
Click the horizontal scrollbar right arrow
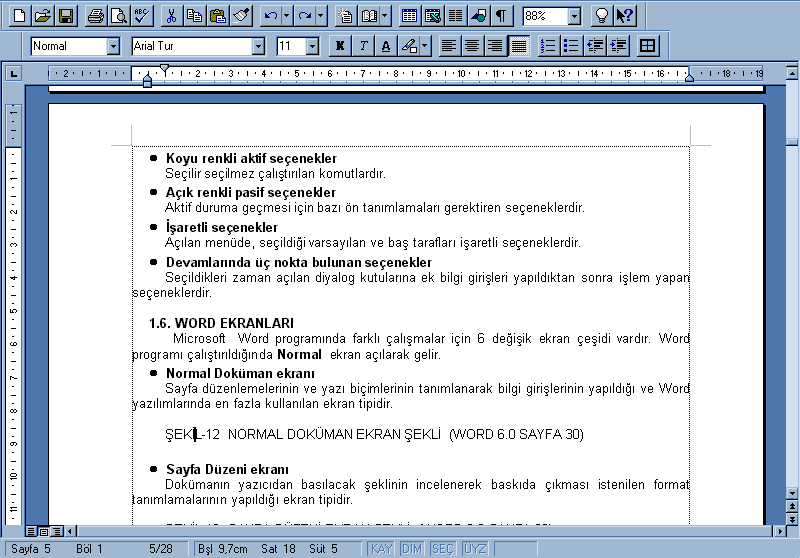pyautogui.click(x=780, y=531)
